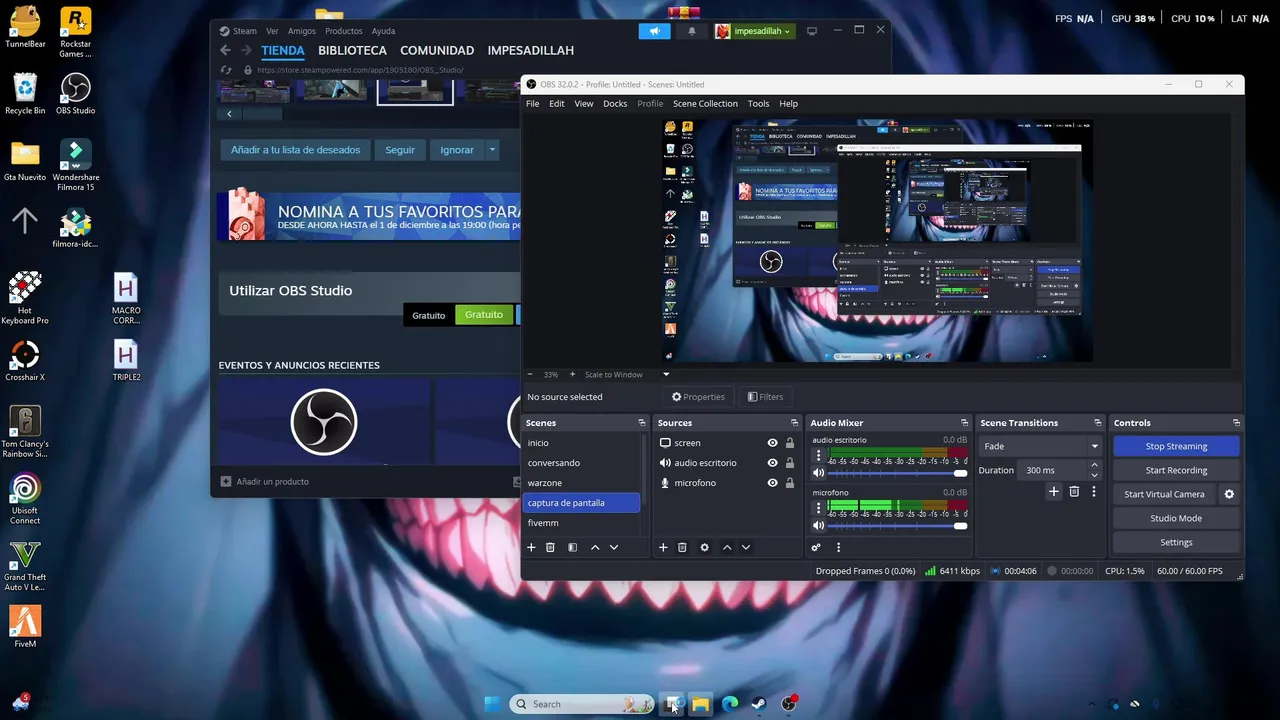Go back in Steam store navigation
The width and height of the screenshot is (1280, 720).
(x=225, y=50)
